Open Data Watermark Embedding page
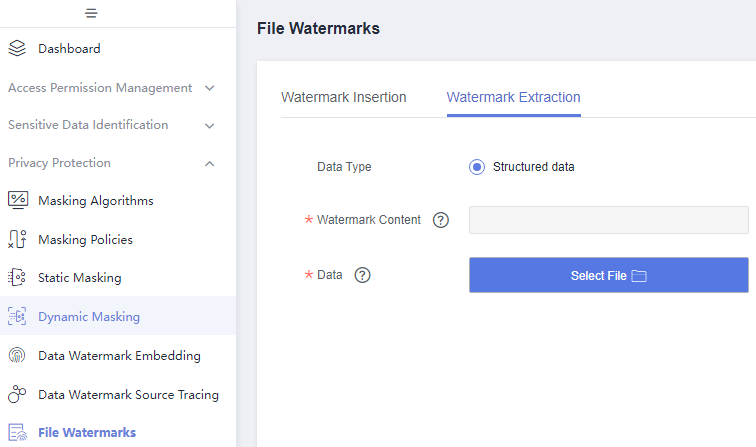 click(119, 355)
